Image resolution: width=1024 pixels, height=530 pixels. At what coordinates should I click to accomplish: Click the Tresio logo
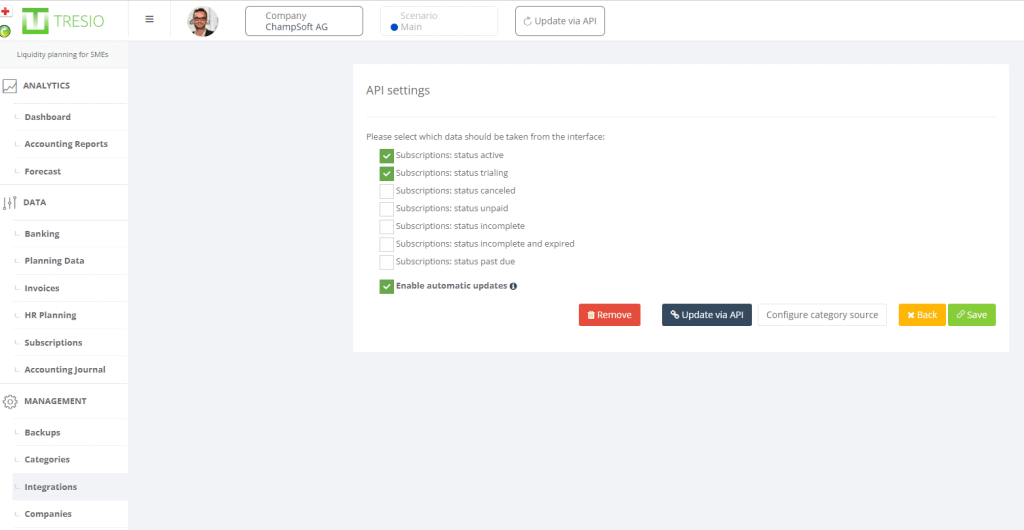click(x=63, y=21)
